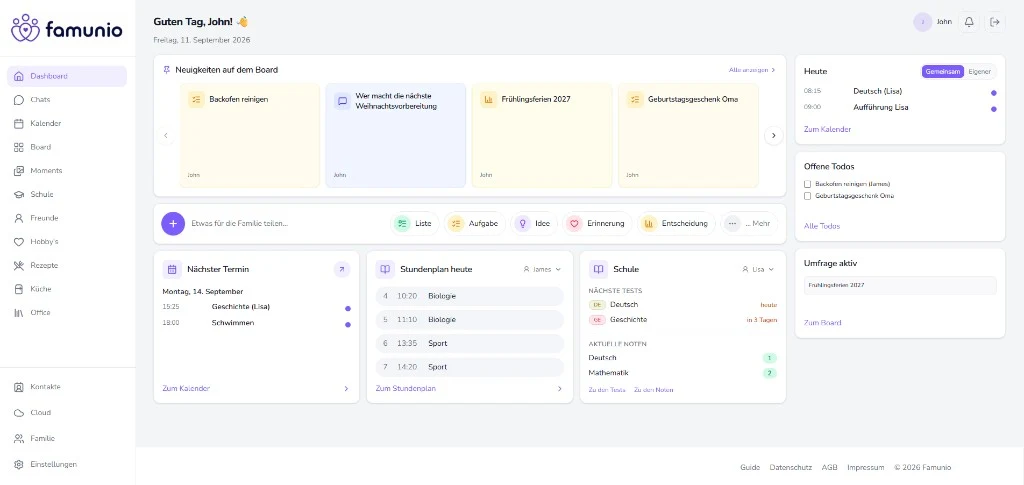Click the famunio logo
The image size is (1024, 485).
pyautogui.click(x=67, y=28)
